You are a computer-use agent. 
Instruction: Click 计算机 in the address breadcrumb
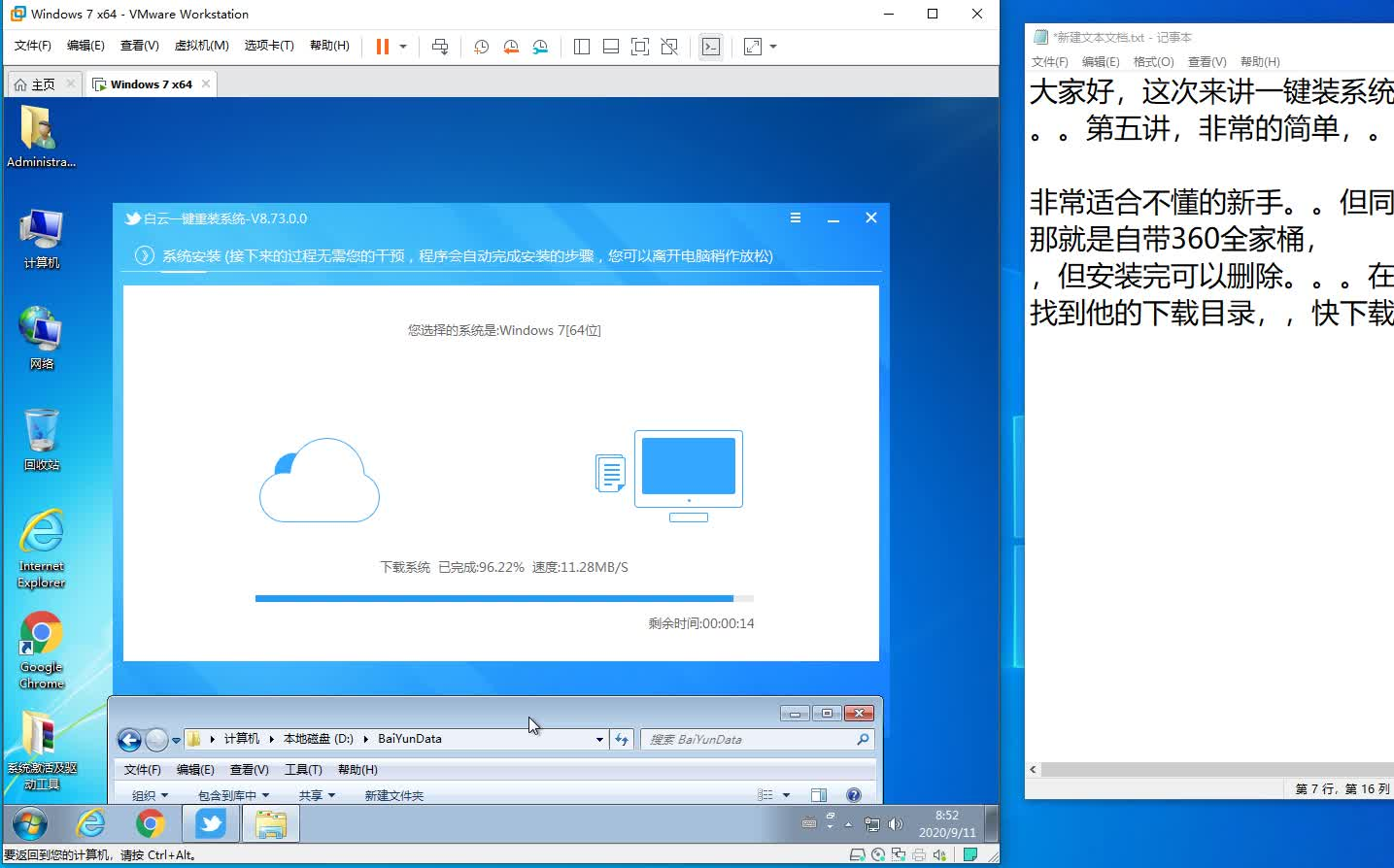point(241,739)
